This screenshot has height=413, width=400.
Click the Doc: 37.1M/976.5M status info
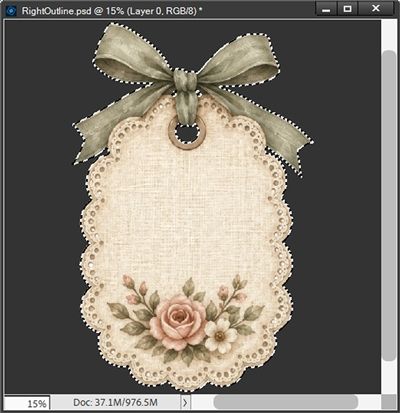tap(115, 402)
